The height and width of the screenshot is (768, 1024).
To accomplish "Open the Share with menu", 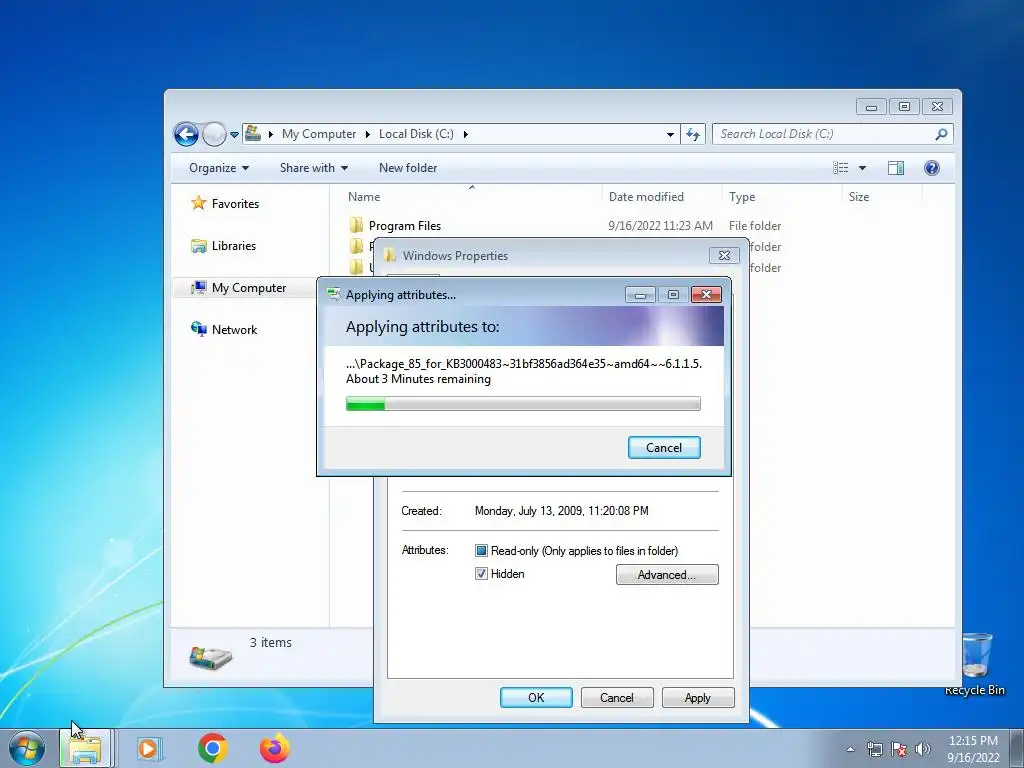I will [313, 168].
